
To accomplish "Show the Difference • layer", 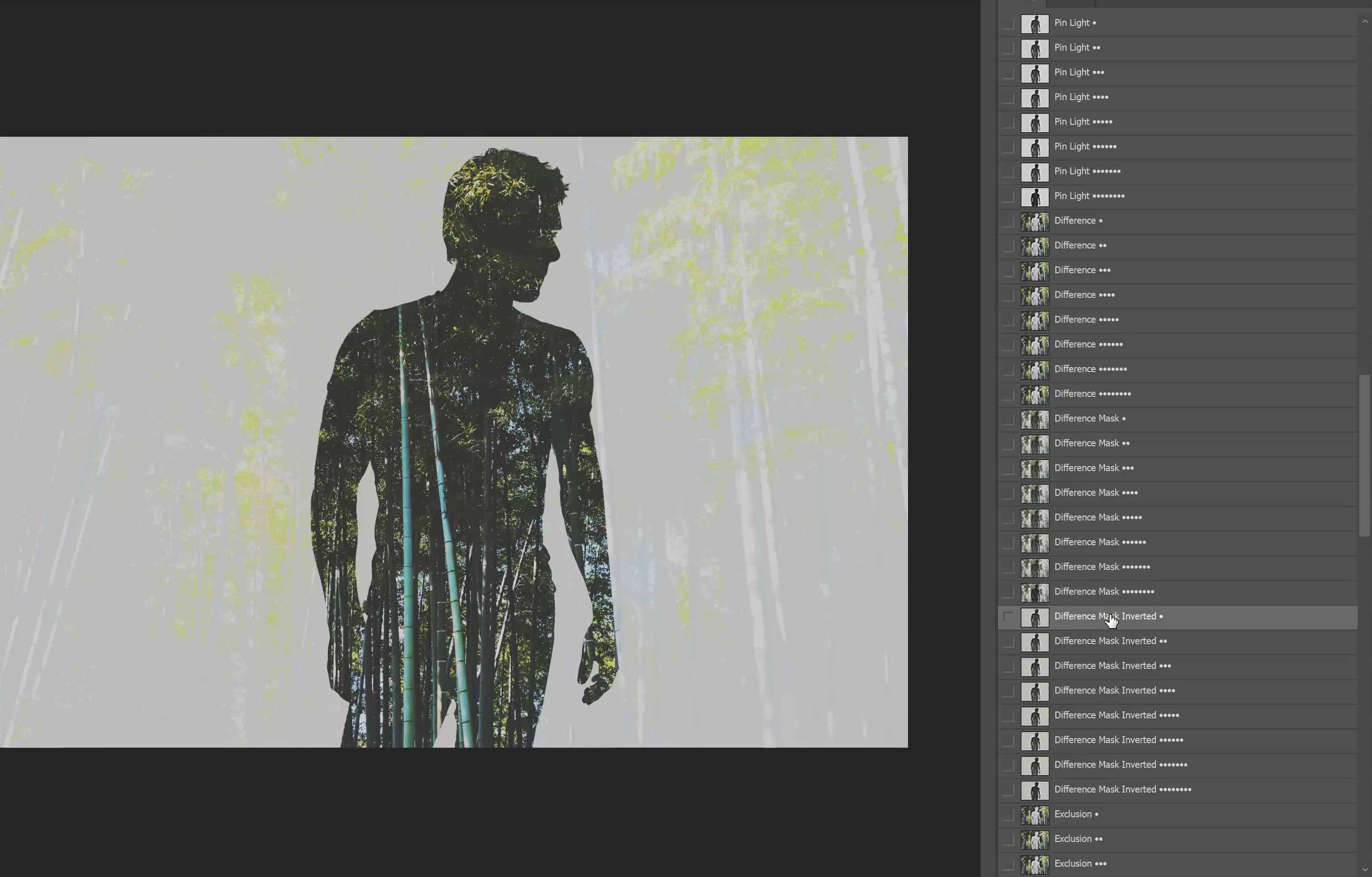I will (x=1008, y=222).
